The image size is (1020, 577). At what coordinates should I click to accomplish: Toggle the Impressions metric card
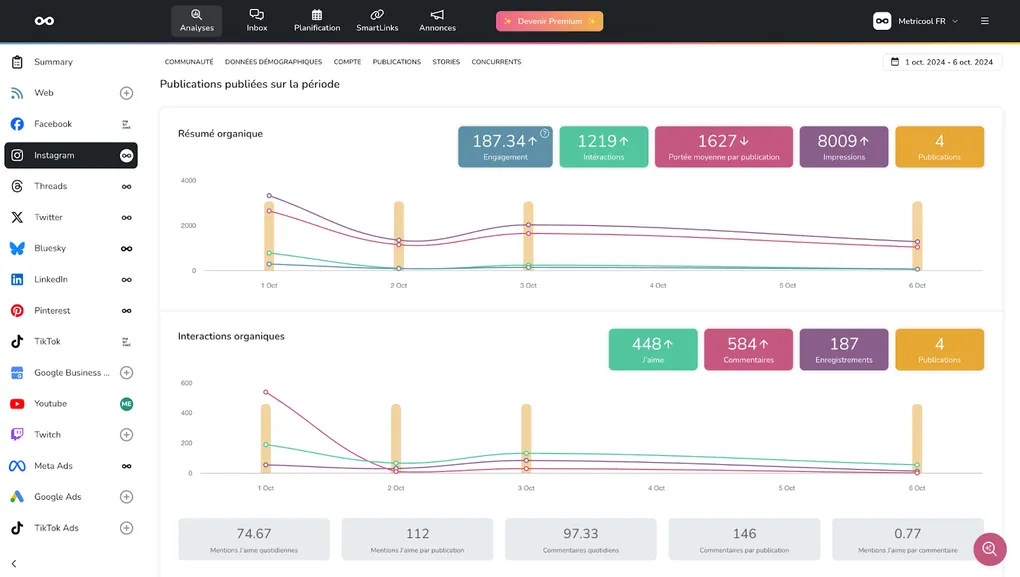843,146
